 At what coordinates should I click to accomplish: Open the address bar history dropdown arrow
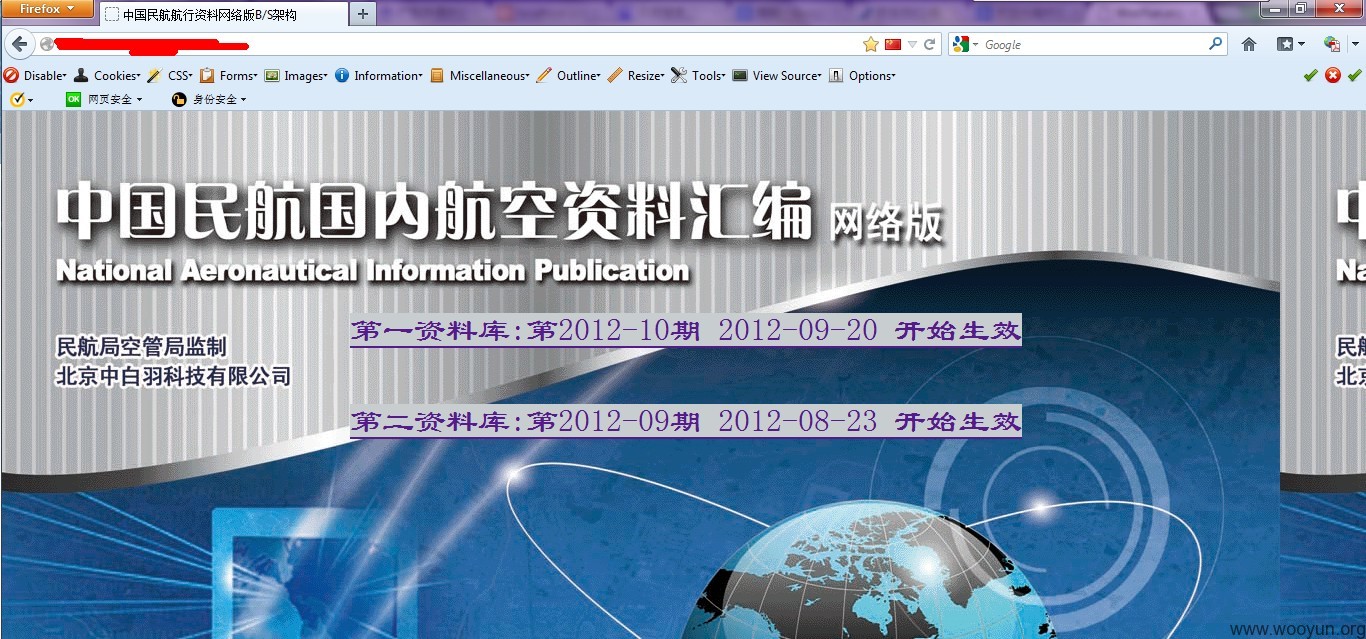click(912, 44)
